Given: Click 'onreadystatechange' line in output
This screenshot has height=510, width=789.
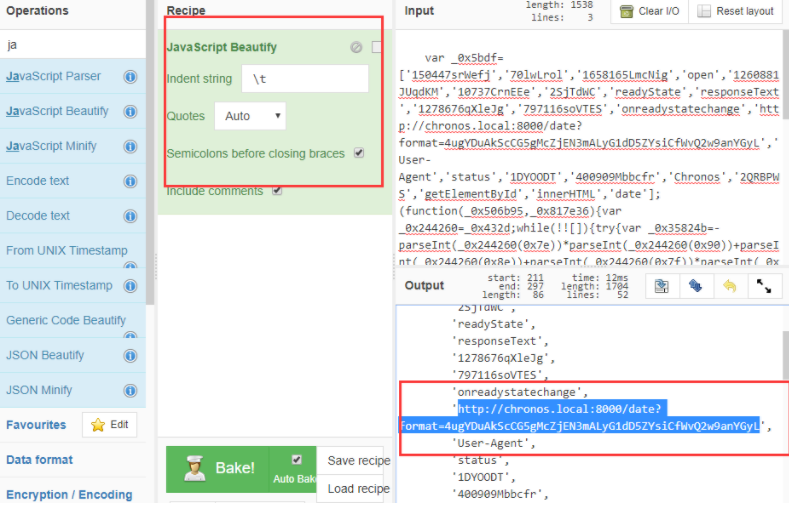Looking at the screenshot, I should point(520,392).
